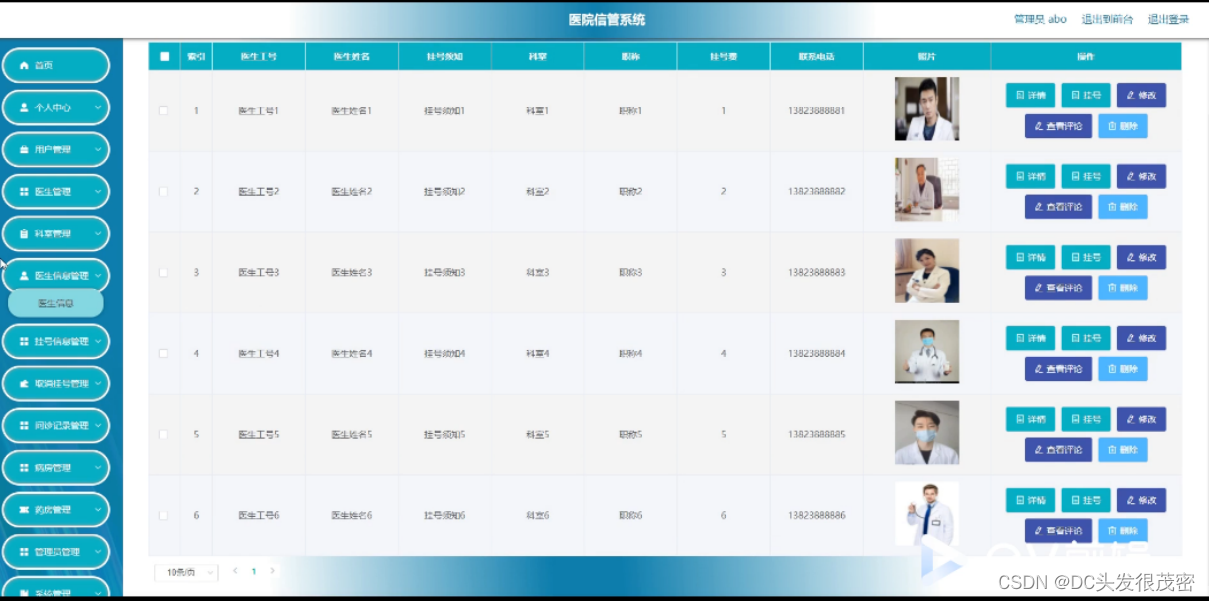This screenshot has width=1210, height=601.
Task: Open 详情 for 医生姓名2 row
Action: pyautogui.click(x=1030, y=176)
